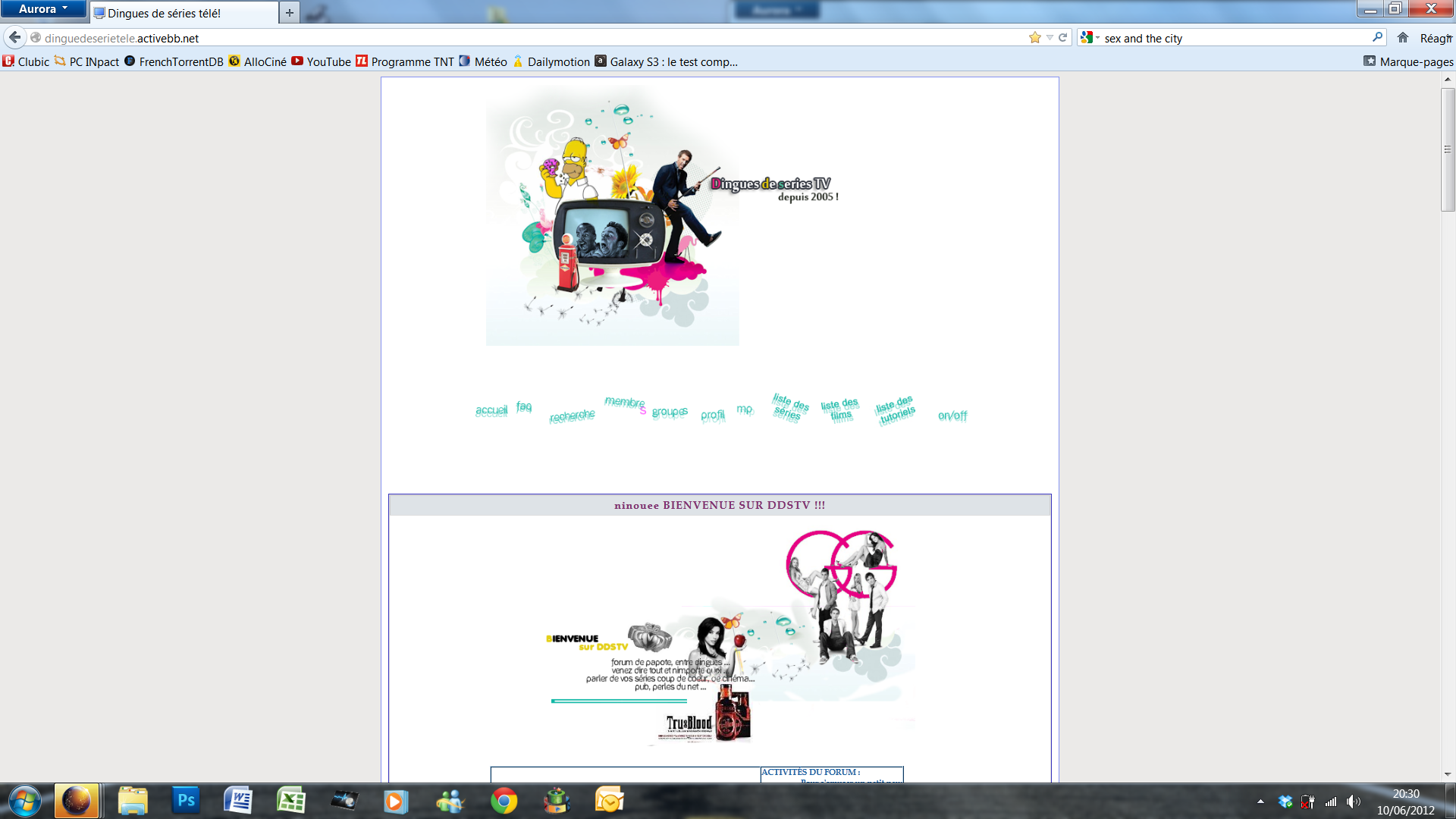Open Windows Live Messenger from taskbar

(450, 801)
